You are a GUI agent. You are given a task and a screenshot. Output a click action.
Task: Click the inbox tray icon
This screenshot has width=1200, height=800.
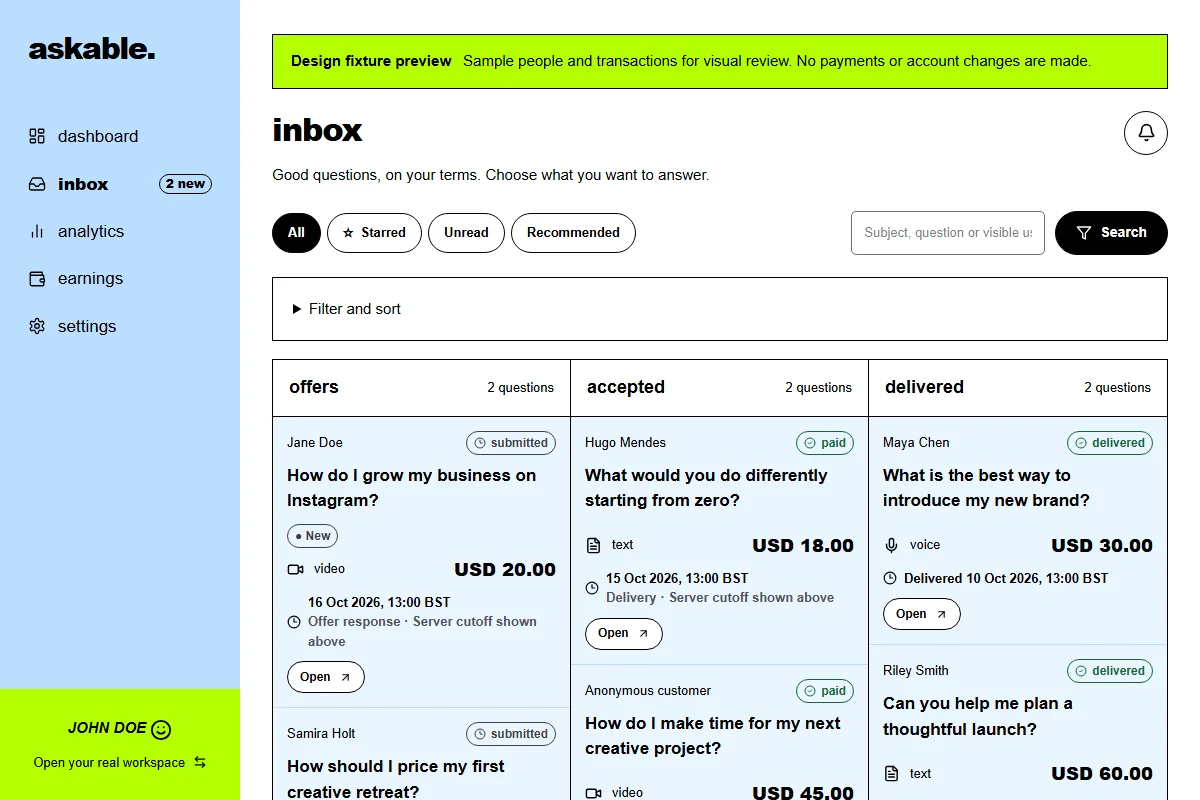click(x=37, y=184)
